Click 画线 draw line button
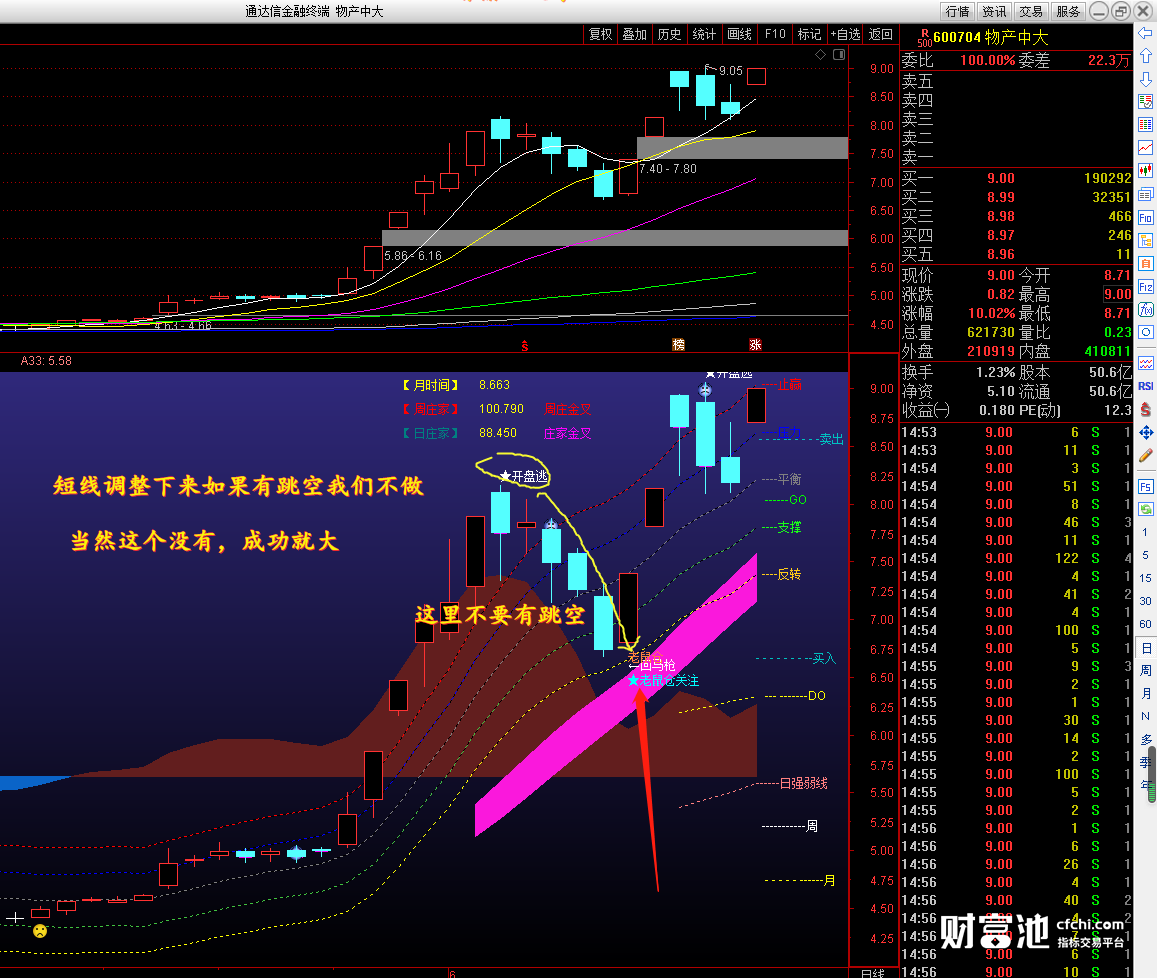1157x978 pixels. [x=739, y=34]
